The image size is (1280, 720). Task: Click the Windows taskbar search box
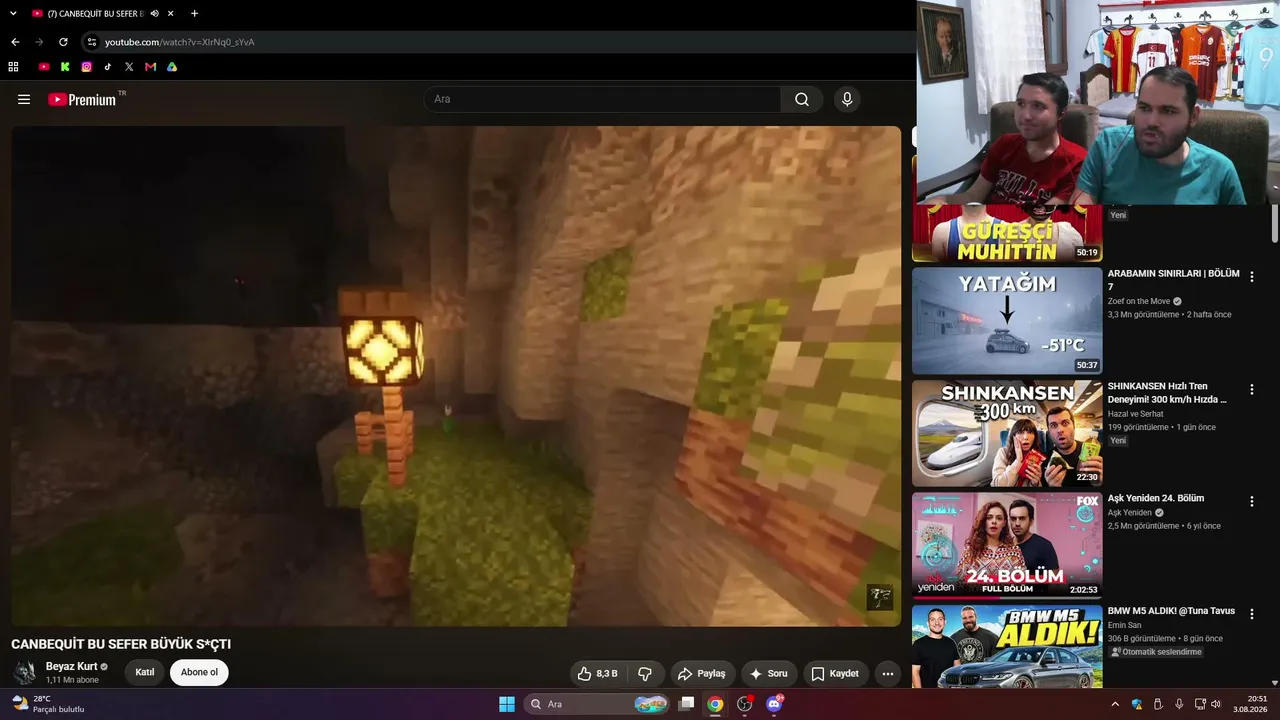click(x=597, y=704)
